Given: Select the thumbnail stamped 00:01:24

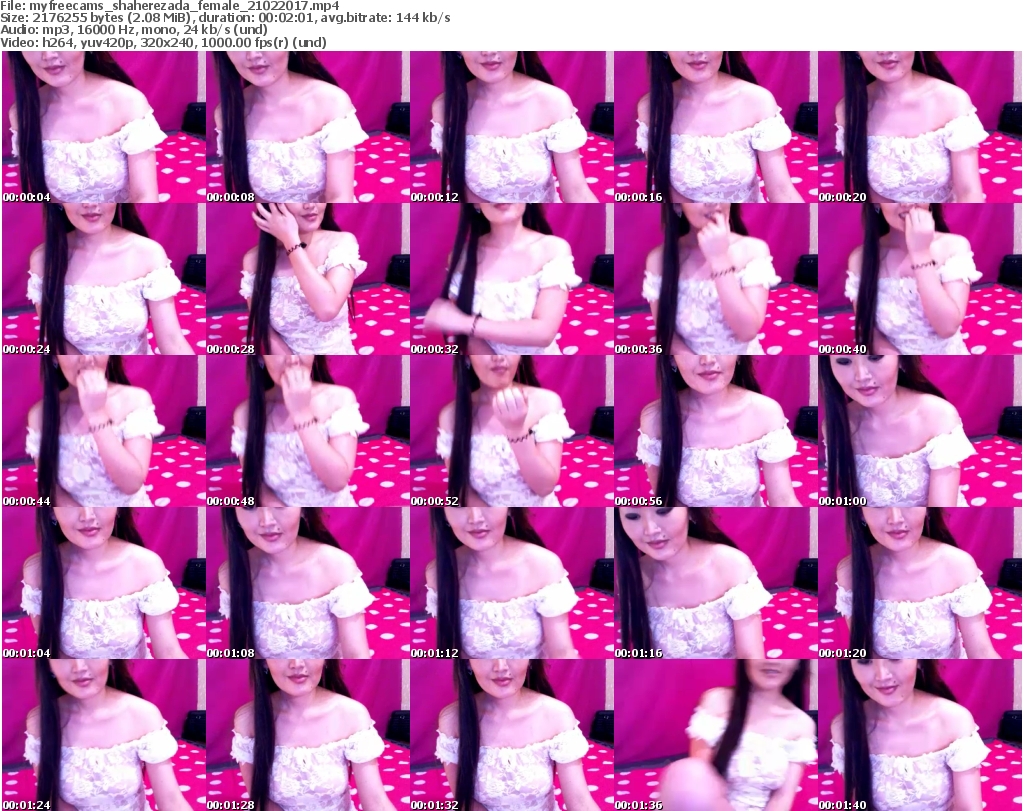Looking at the screenshot, I should point(104,735).
